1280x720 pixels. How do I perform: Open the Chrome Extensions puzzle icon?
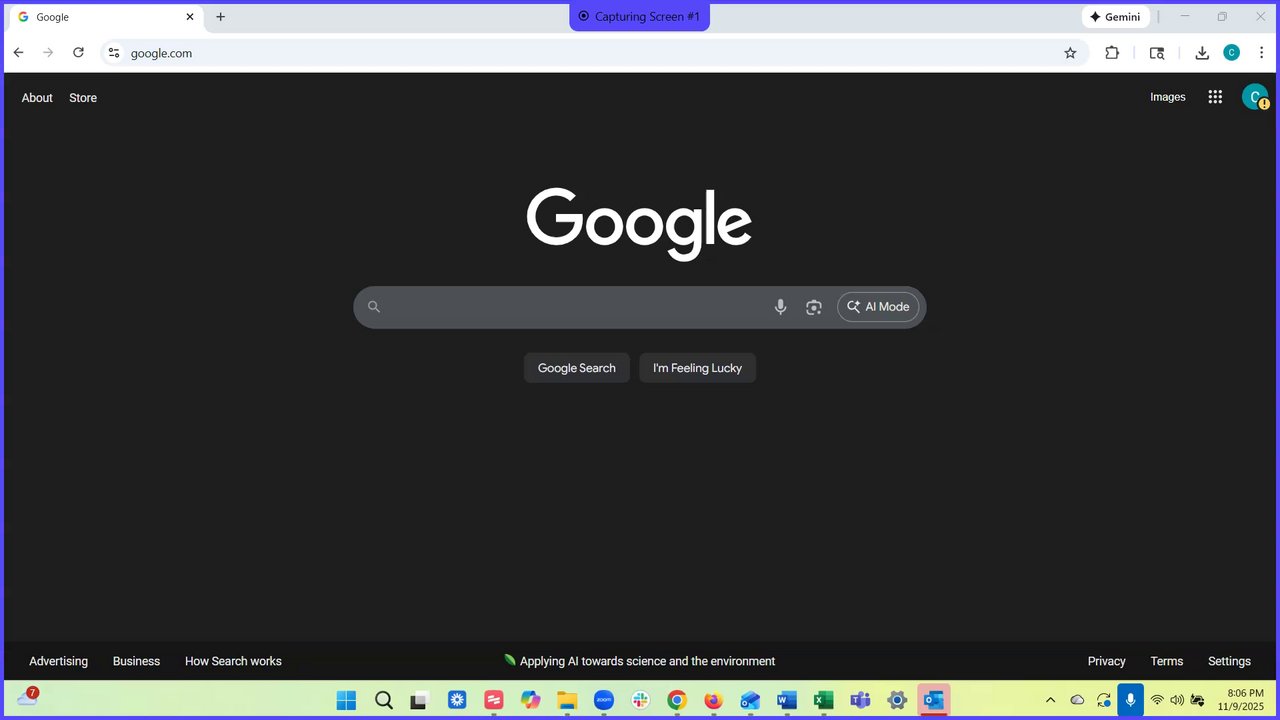(x=1112, y=53)
